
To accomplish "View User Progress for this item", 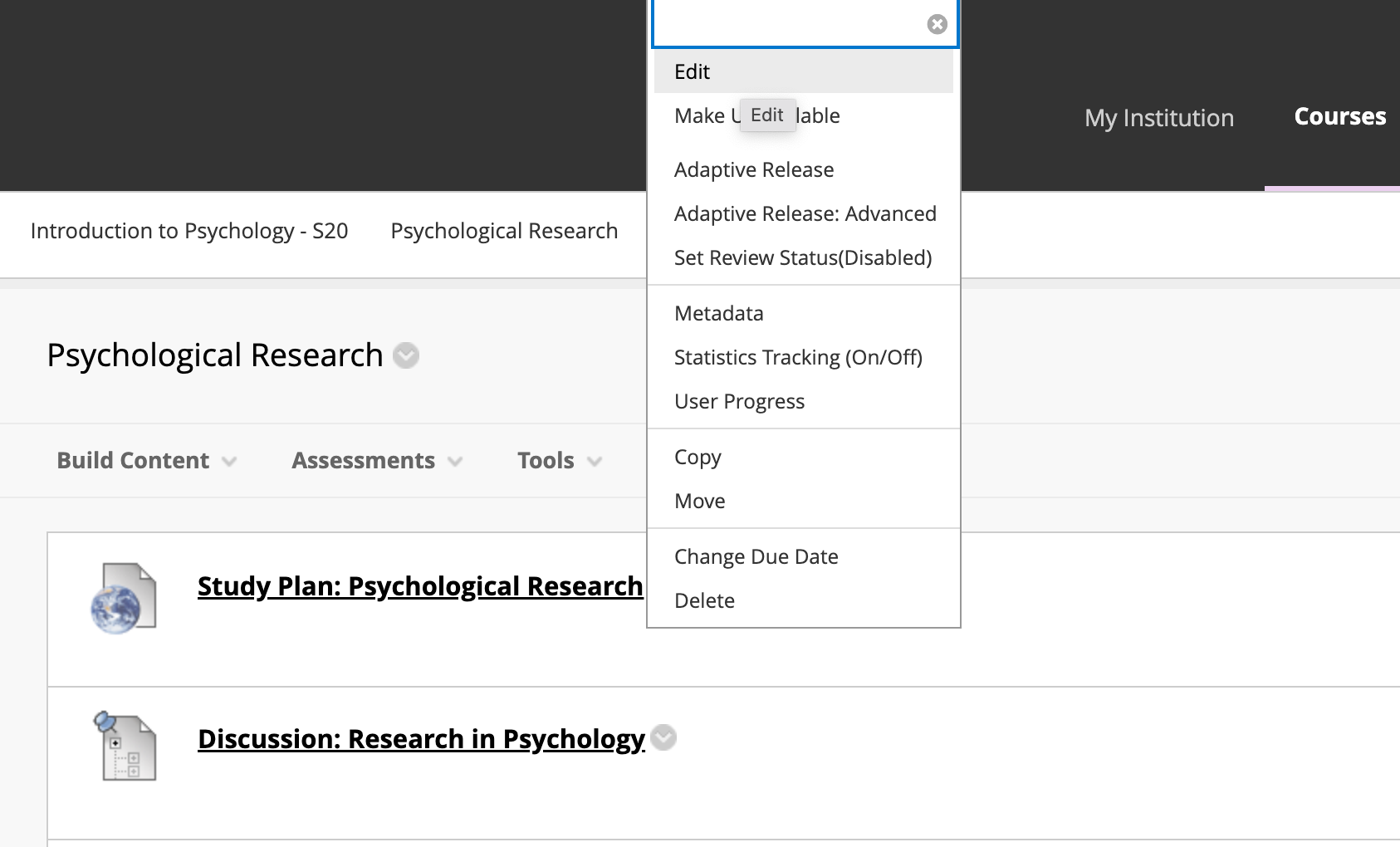I will pyautogui.click(x=739, y=401).
